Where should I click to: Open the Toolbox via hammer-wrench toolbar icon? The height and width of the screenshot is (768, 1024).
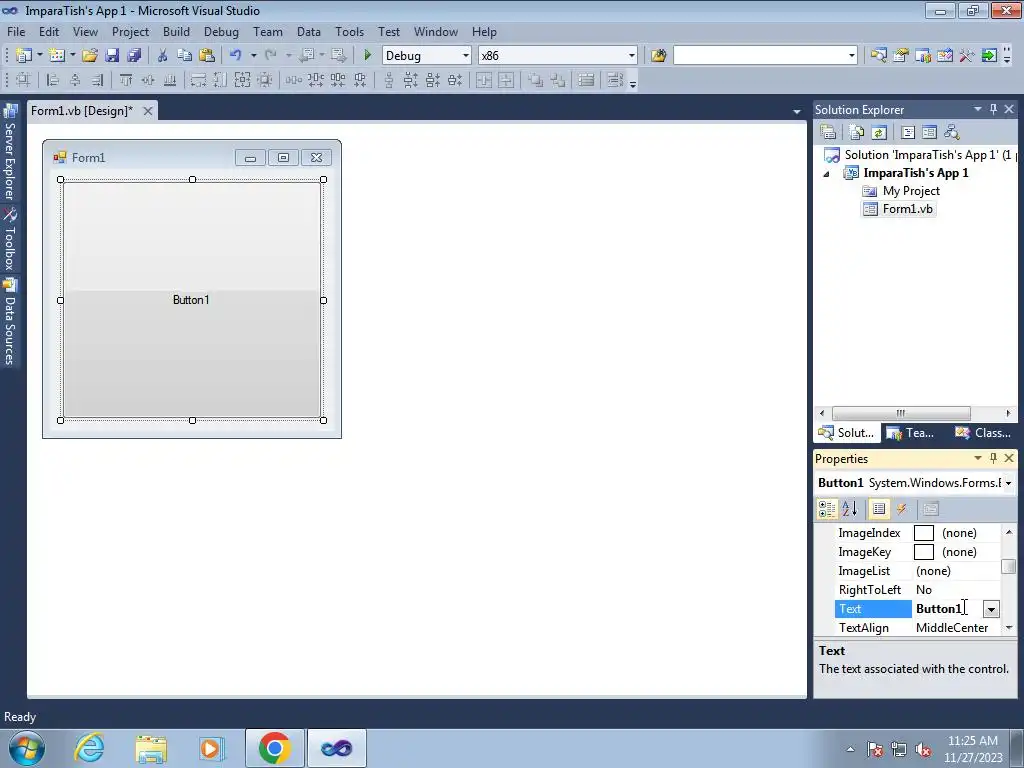(967, 56)
